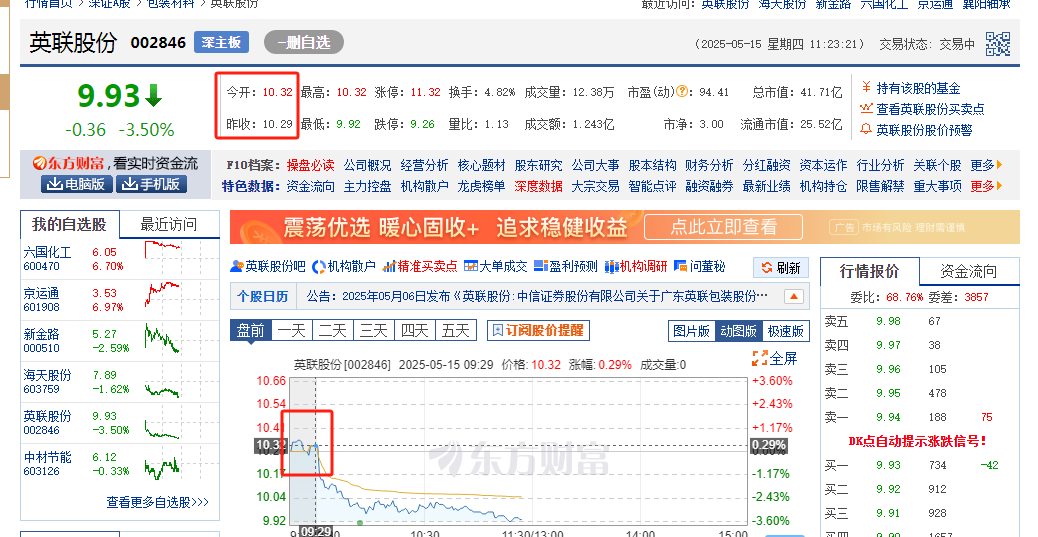The width and height of the screenshot is (1038, 537).
Task: Select 中材节能 in watchlist
Action: click(x=47, y=457)
